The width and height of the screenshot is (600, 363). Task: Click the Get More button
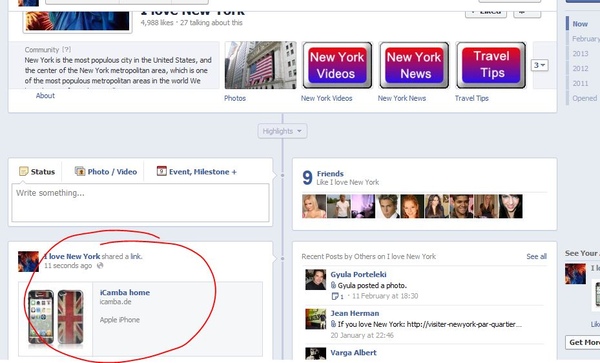point(582,342)
